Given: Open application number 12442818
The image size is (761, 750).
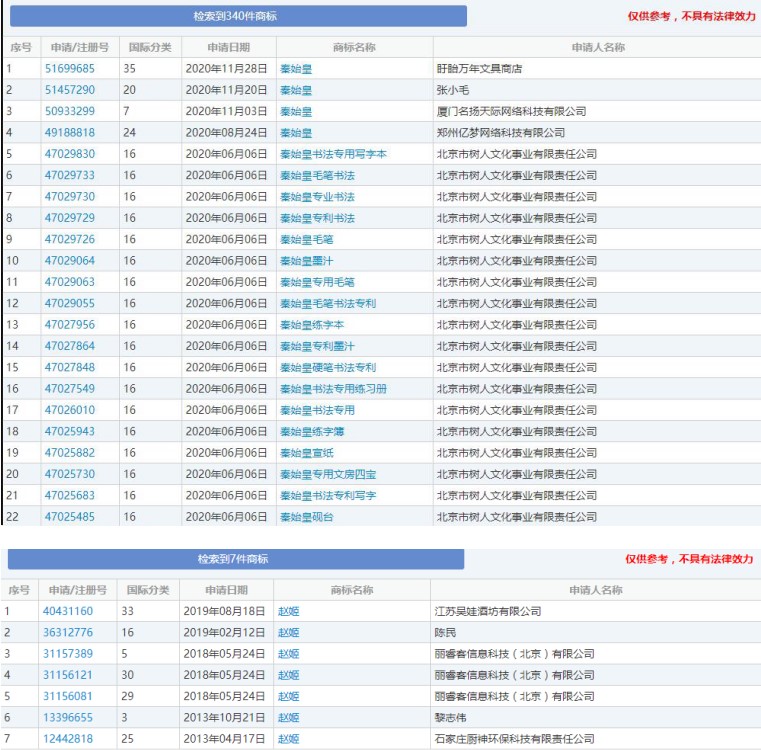Looking at the screenshot, I should click(67, 740).
